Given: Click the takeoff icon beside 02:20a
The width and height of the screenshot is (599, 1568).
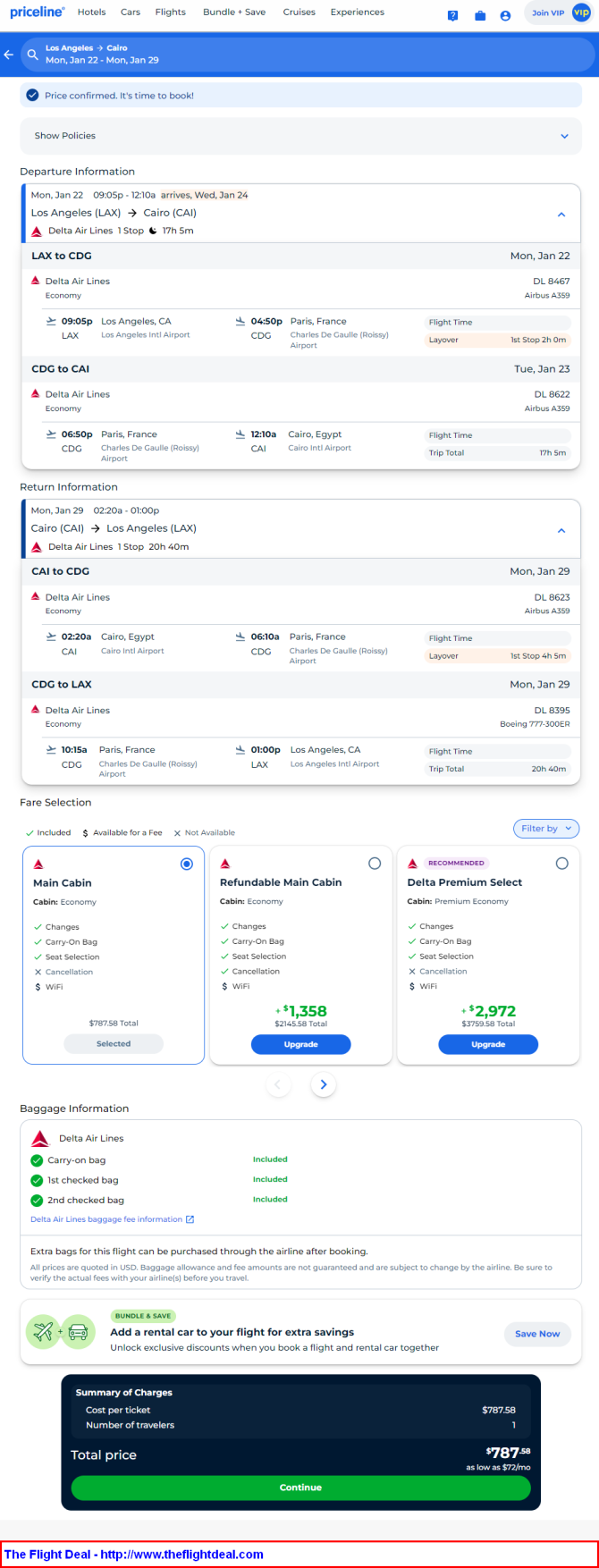Looking at the screenshot, I should pyautogui.click(x=51, y=636).
